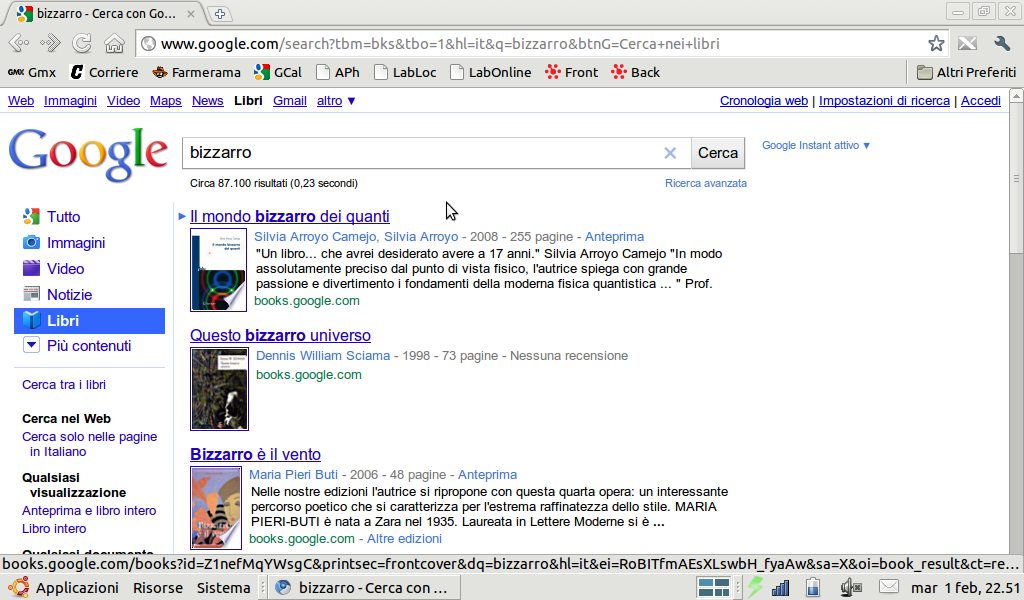Open the Google Instant attivo dropdown
Viewport: 1024px width, 600px height.
[816, 146]
